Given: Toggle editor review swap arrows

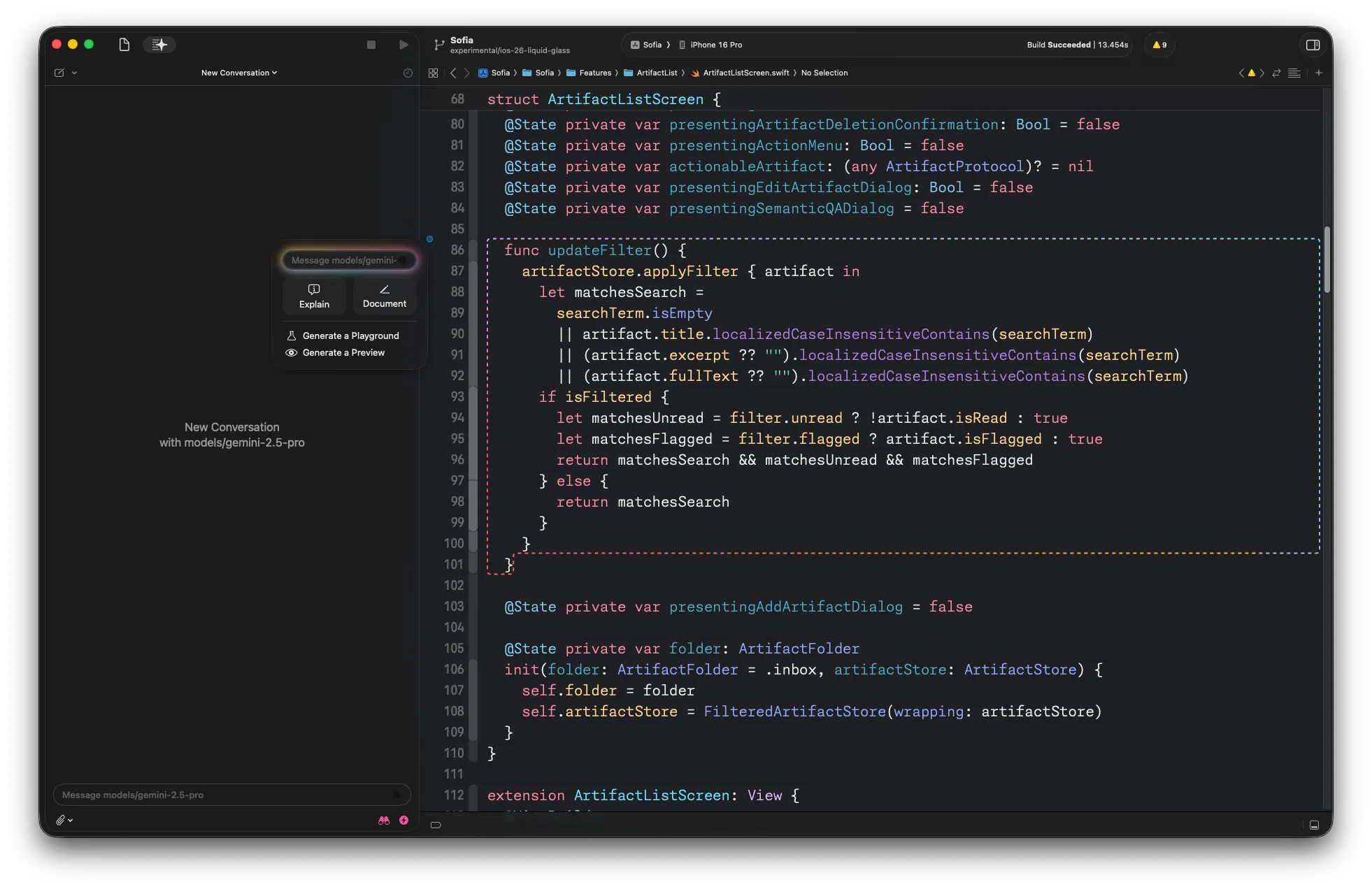Looking at the screenshot, I should [x=1276, y=73].
